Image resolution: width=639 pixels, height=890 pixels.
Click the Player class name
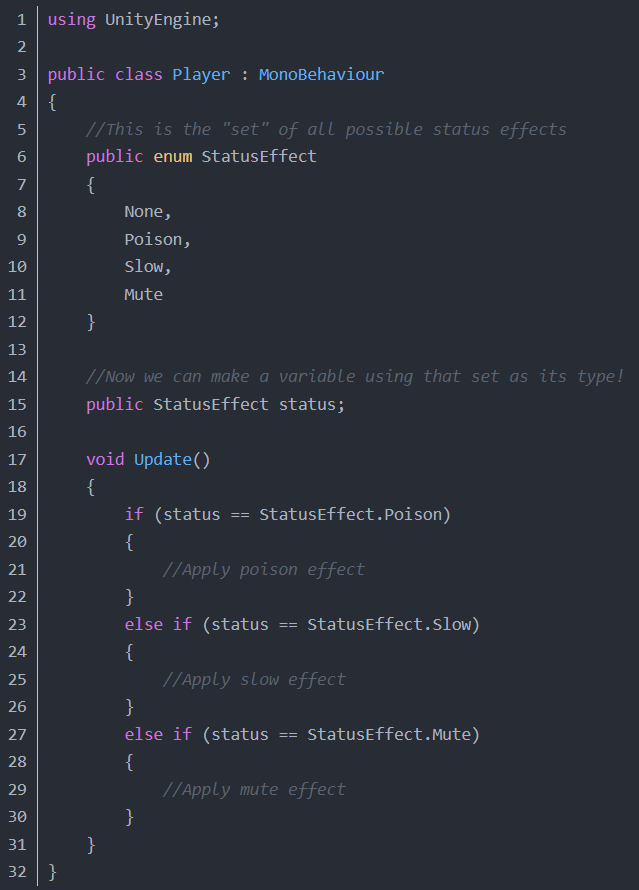pyautogui.click(x=200, y=75)
